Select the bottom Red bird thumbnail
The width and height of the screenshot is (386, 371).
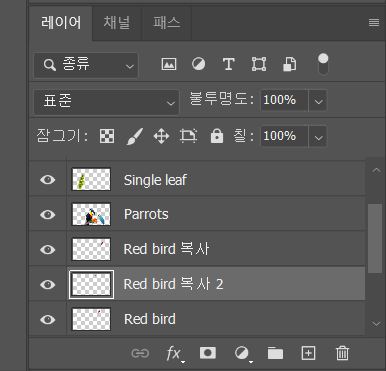[x=91, y=319]
